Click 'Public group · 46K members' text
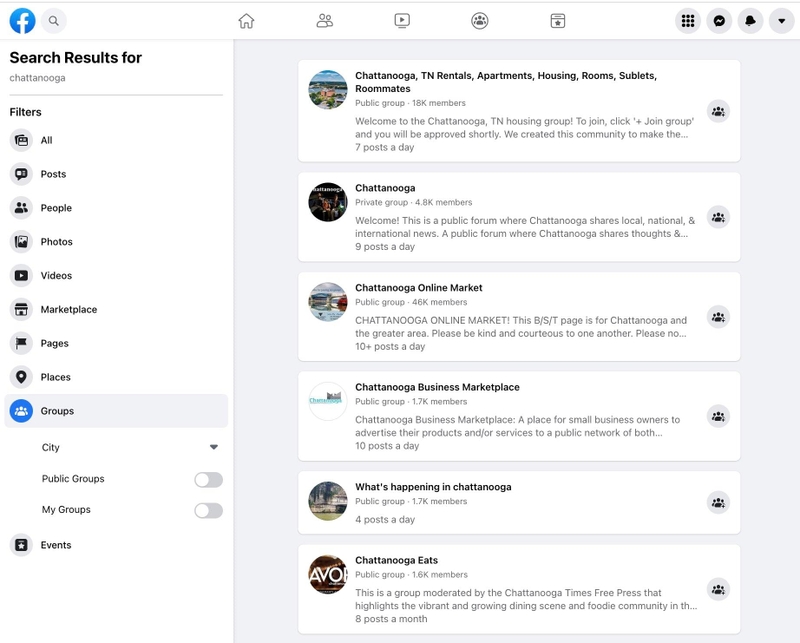The height and width of the screenshot is (643, 800). tap(411, 302)
